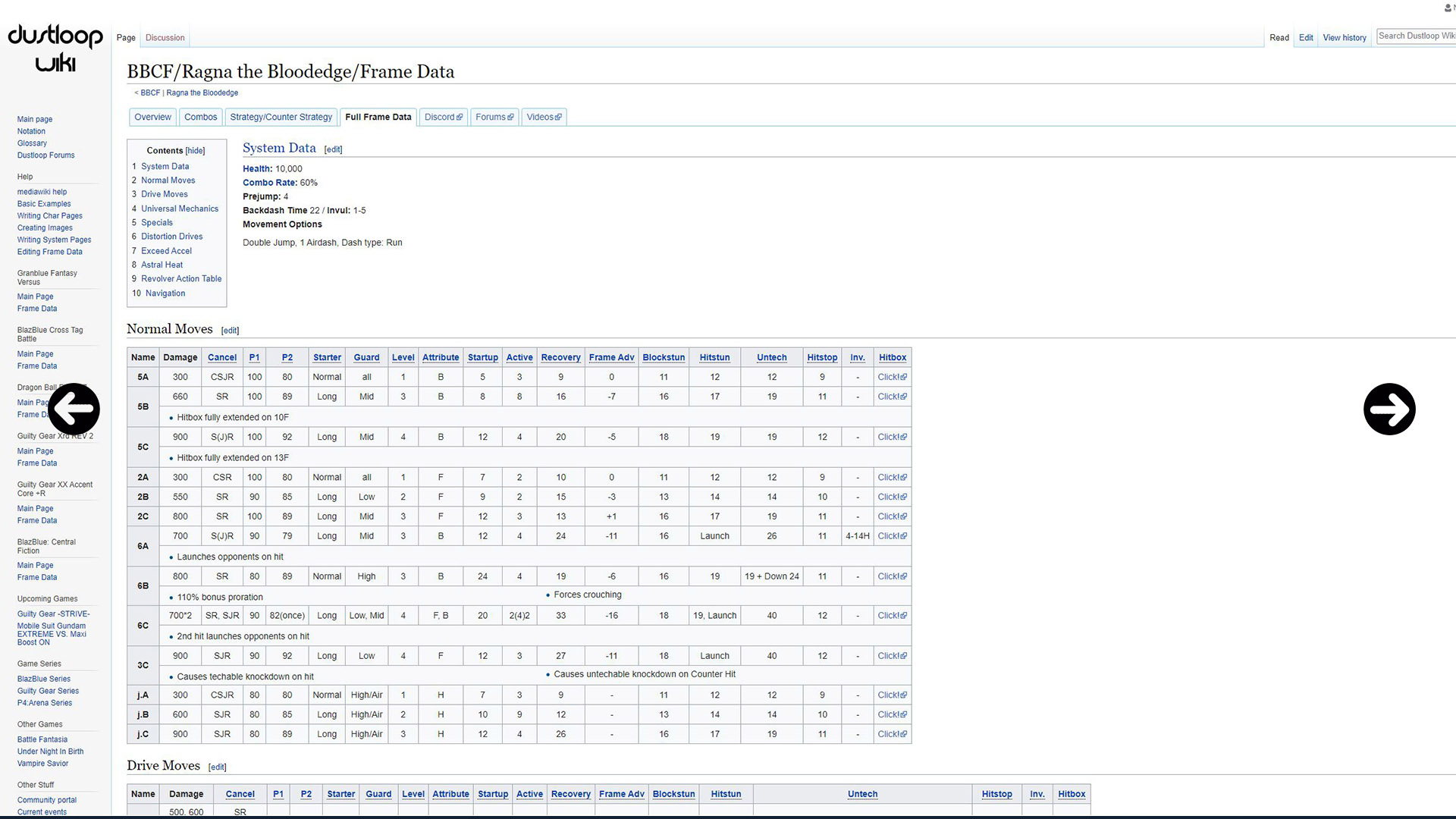The height and width of the screenshot is (819, 1456).
Task: Open Notation sidebar link
Action: pos(31,131)
